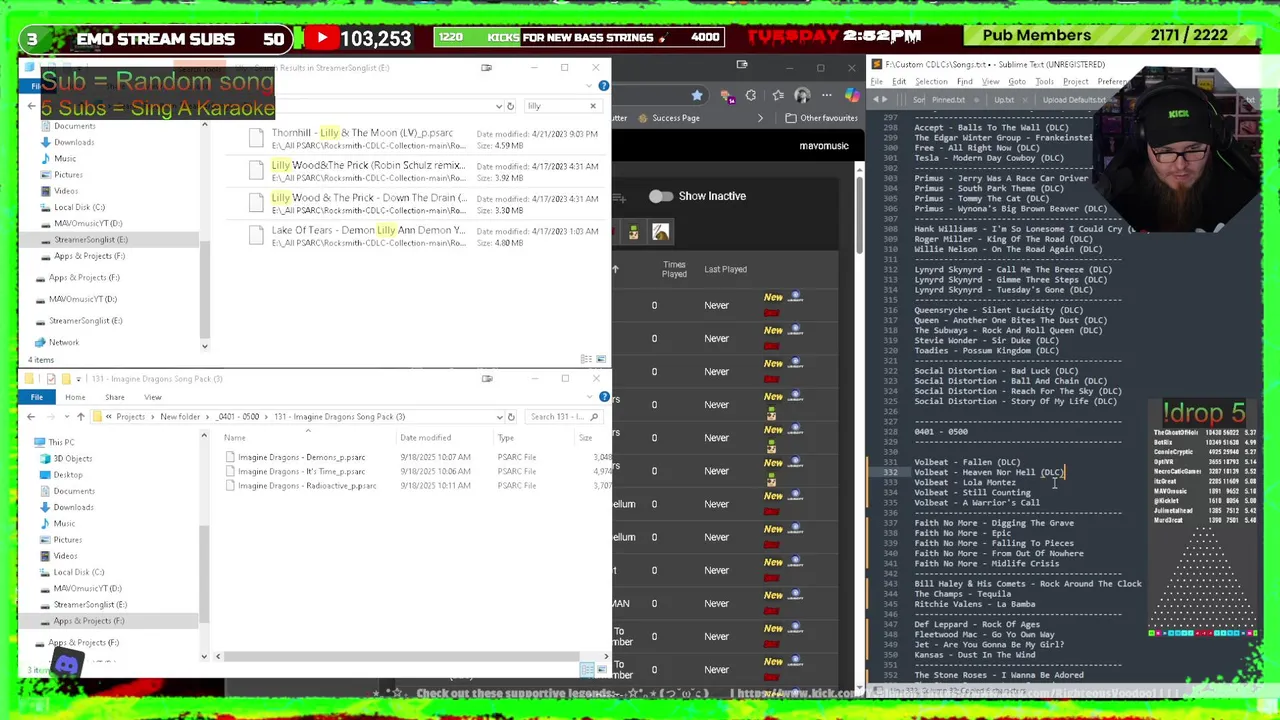This screenshot has height=720, width=1280.
Task: Open the browser profile avatar
Action: point(802,96)
